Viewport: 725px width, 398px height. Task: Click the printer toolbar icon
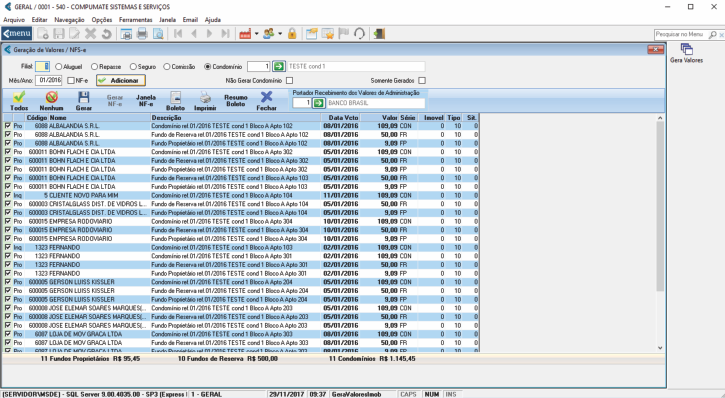click(142, 33)
